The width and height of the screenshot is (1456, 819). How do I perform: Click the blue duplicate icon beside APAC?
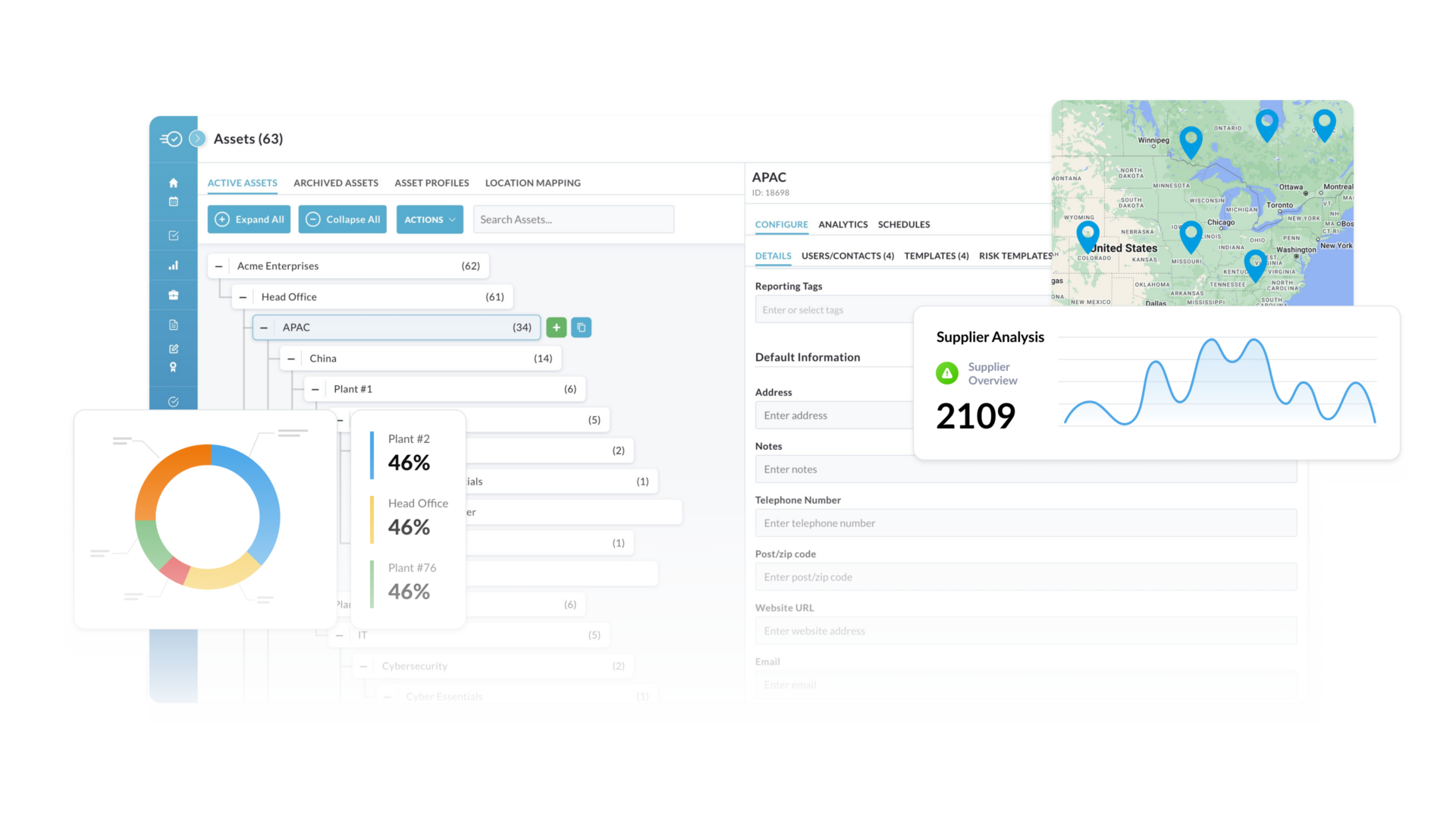click(581, 327)
